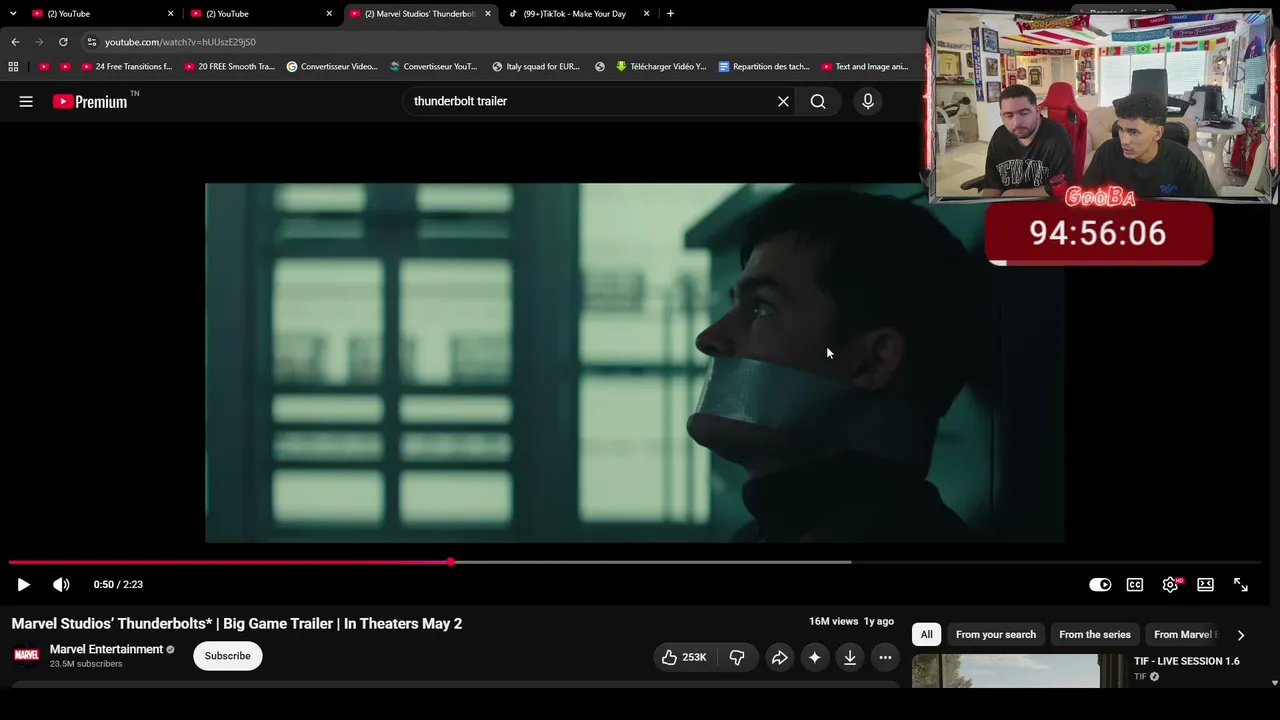This screenshot has width=1280, height=720.
Task: Open the 20 FREE Smooth Tra... bookmark
Action: point(229,67)
